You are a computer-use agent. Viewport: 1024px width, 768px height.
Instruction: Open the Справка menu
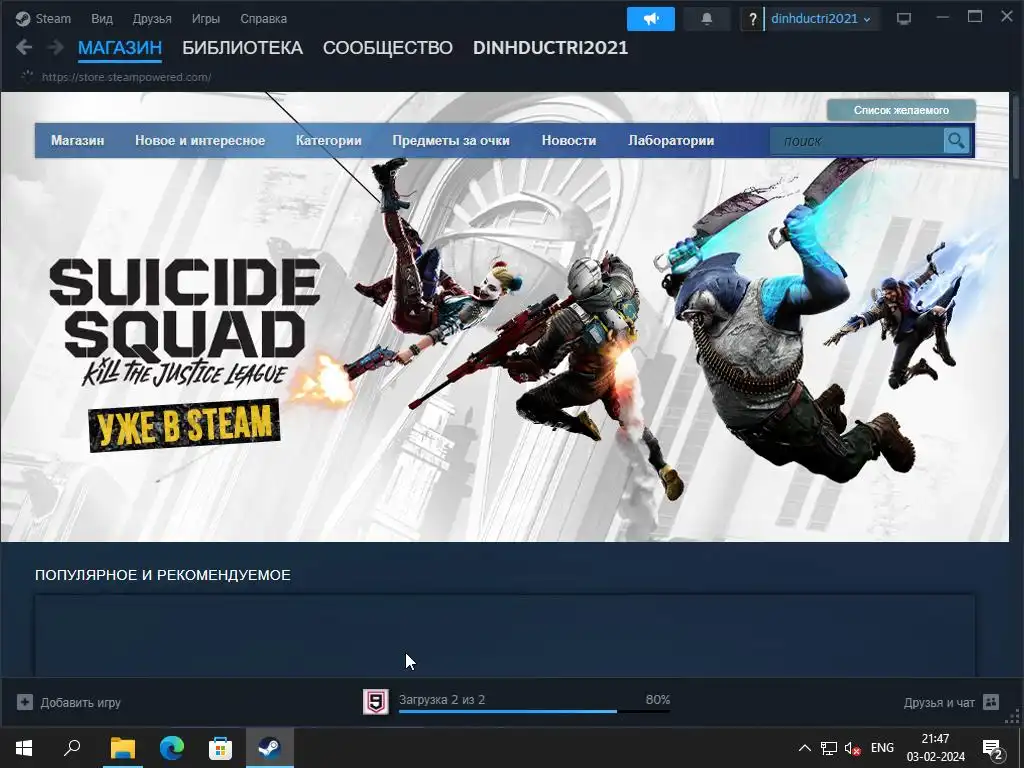[x=263, y=18]
